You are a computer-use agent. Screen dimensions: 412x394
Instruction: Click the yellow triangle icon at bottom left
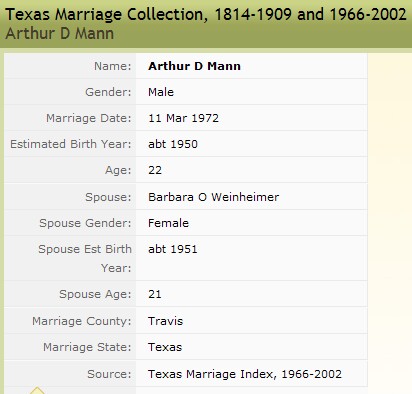coord(37,390)
